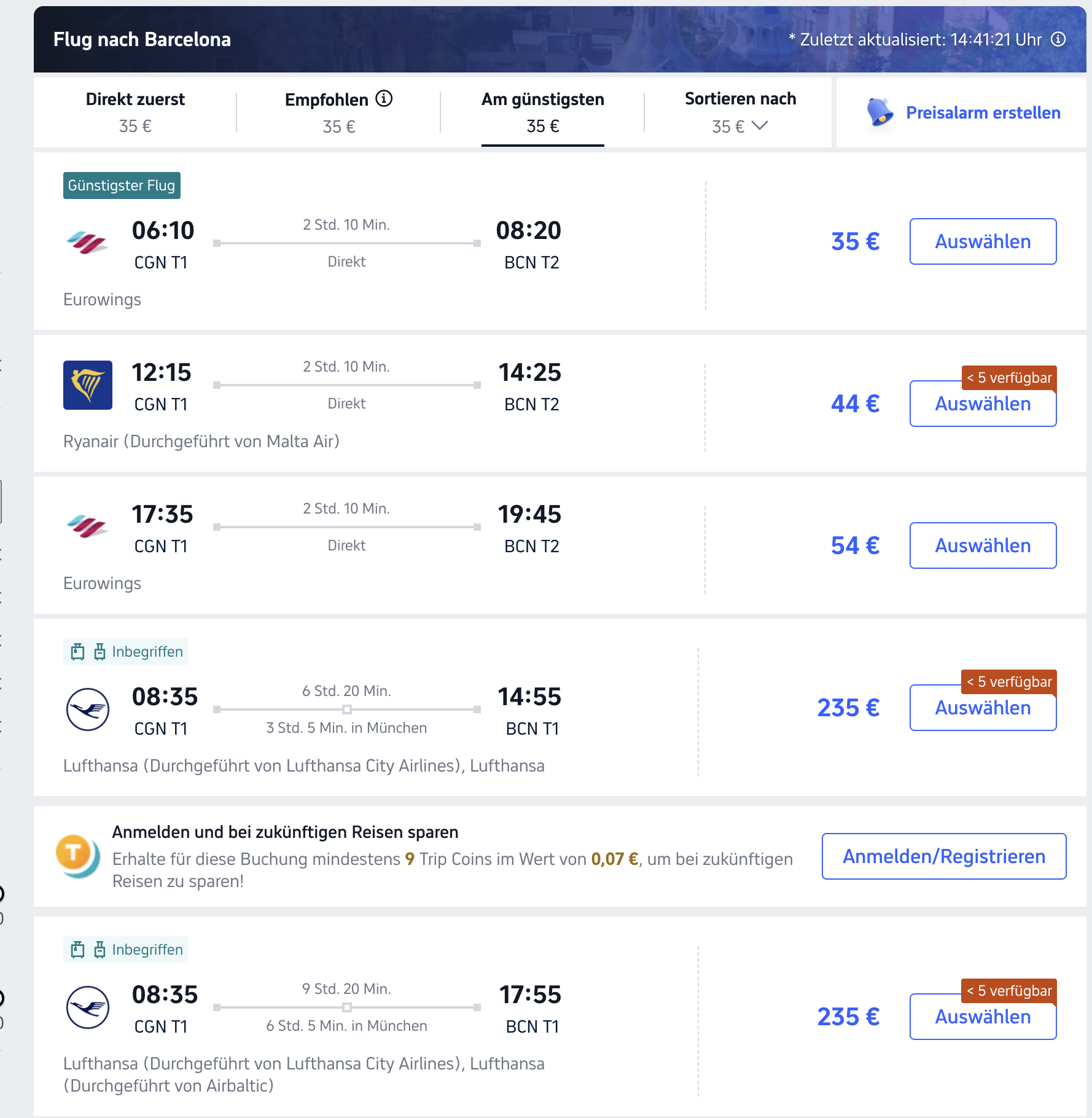Select the Am günstigsten tab

point(543,112)
